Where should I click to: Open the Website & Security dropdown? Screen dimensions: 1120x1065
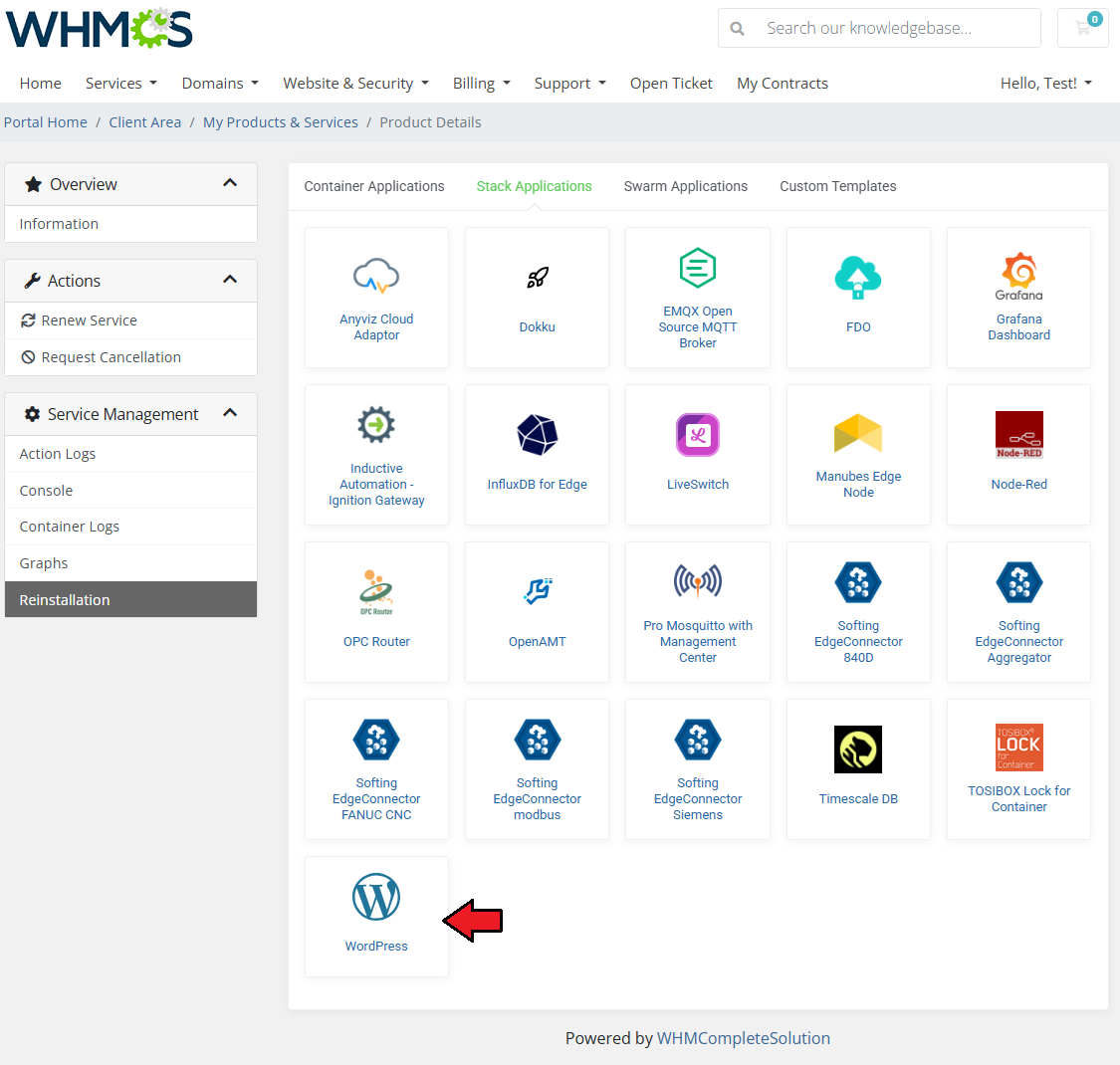[355, 84]
